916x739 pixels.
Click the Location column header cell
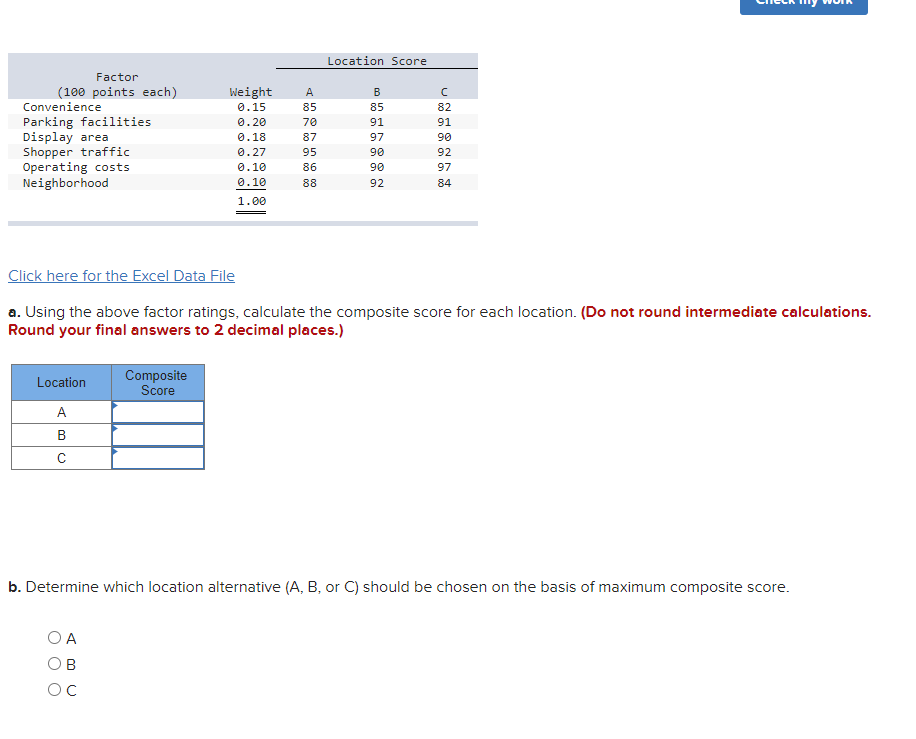[x=60, y=382]
